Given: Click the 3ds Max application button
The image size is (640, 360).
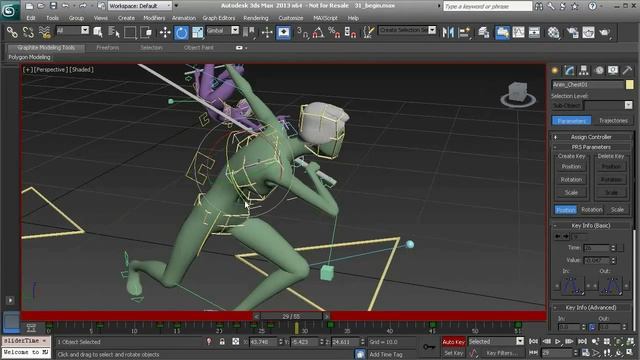Looking at the screenshot, I should (9, 10).
